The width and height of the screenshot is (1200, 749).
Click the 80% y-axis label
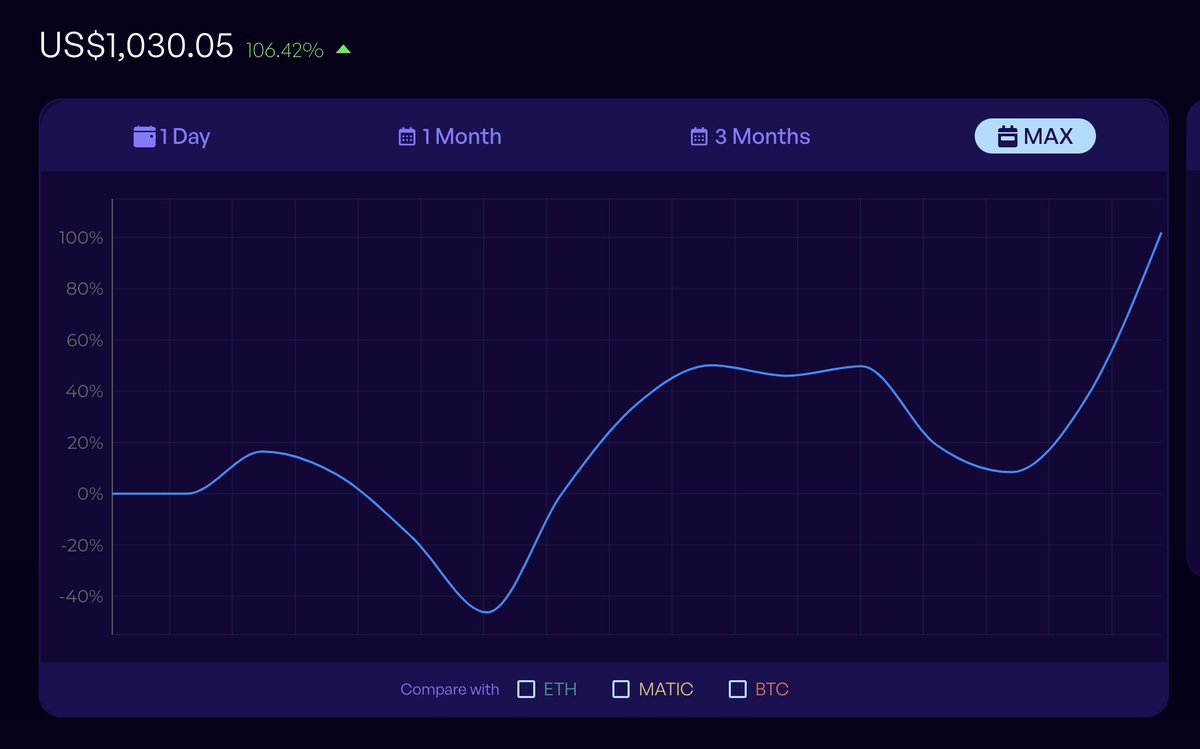84,289
